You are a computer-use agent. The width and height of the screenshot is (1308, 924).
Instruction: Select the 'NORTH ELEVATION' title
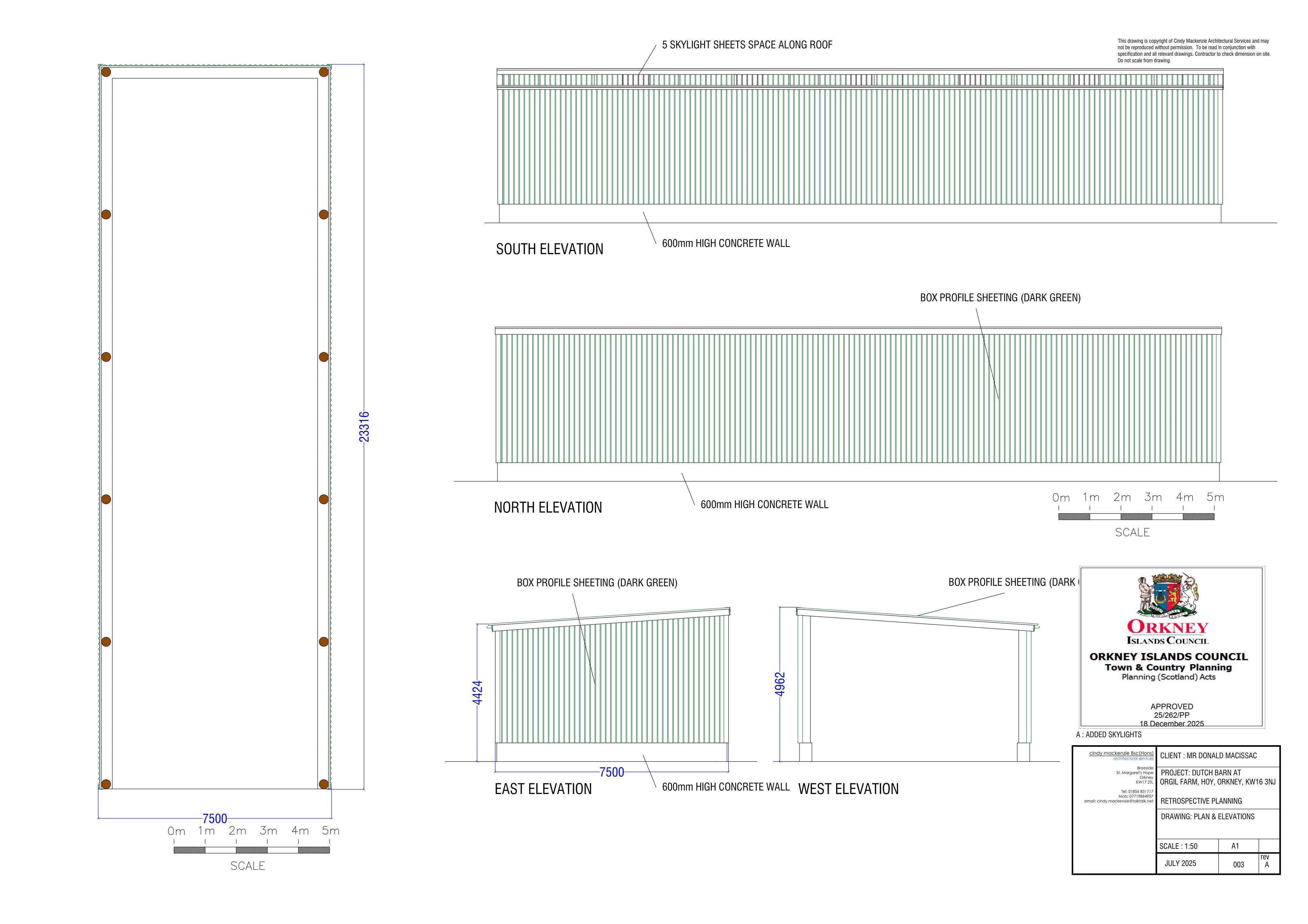point(548,508)
